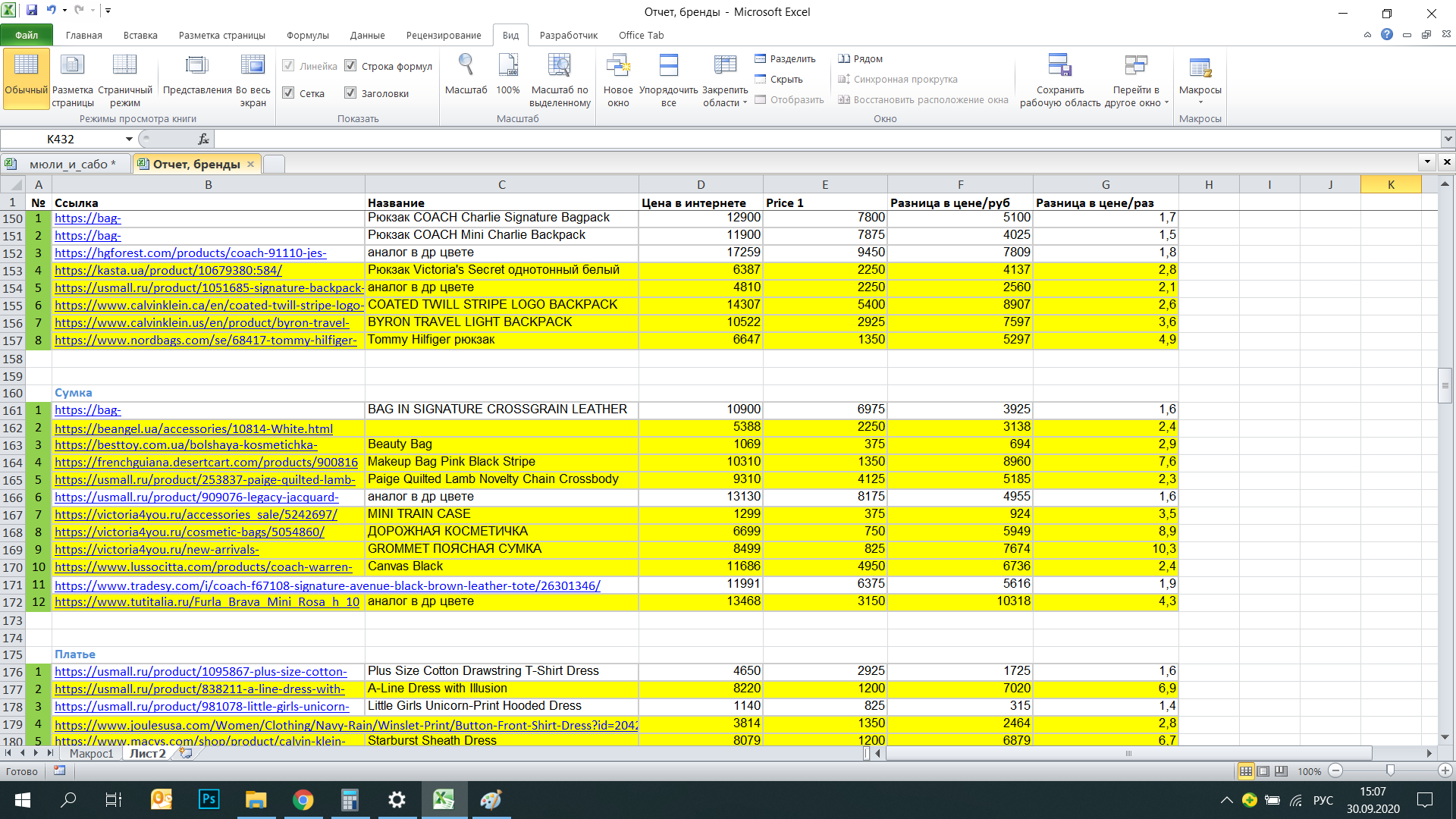The height and width of the screenshot is (819, 1456).
Task: Click the insert function fx button
Action: pos(203,140)
